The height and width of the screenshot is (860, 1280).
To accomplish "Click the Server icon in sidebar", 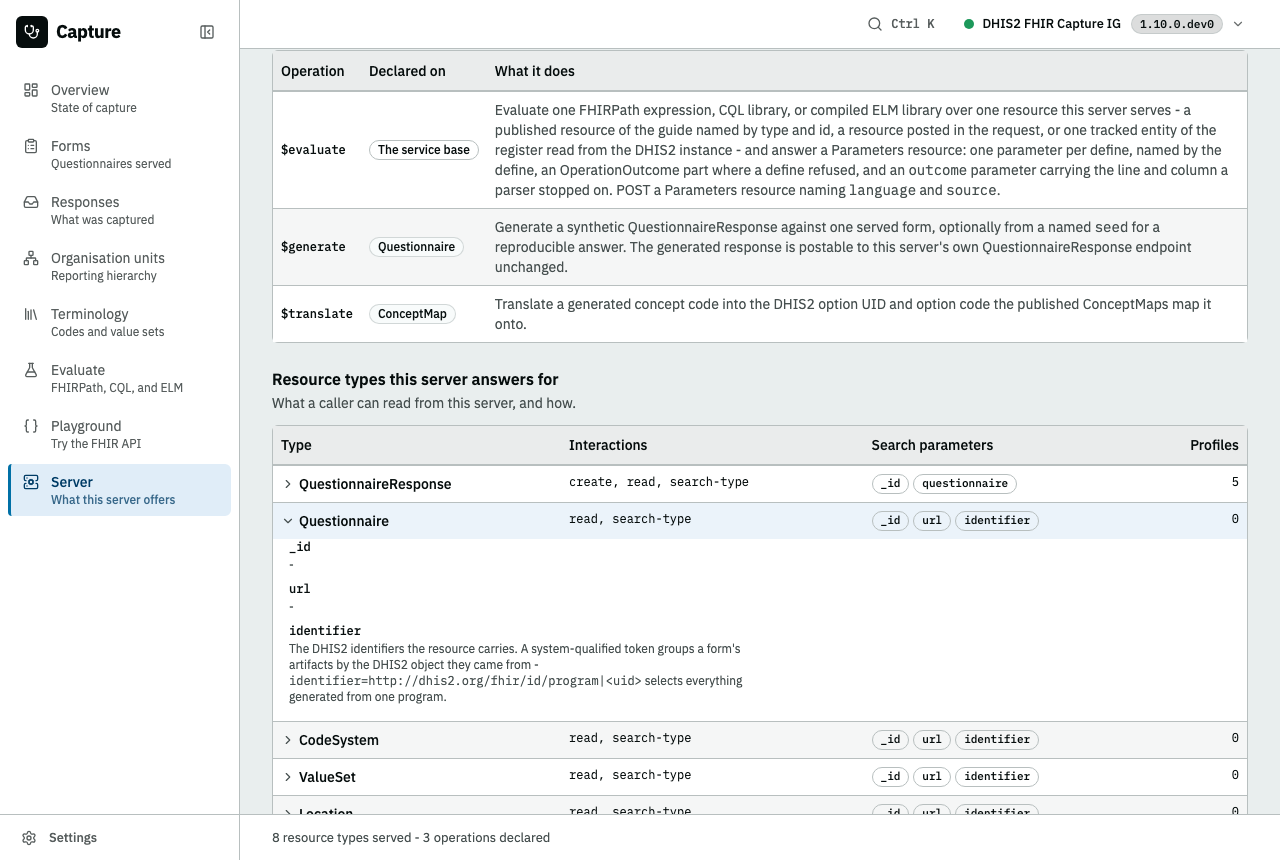I will (31, 482).
